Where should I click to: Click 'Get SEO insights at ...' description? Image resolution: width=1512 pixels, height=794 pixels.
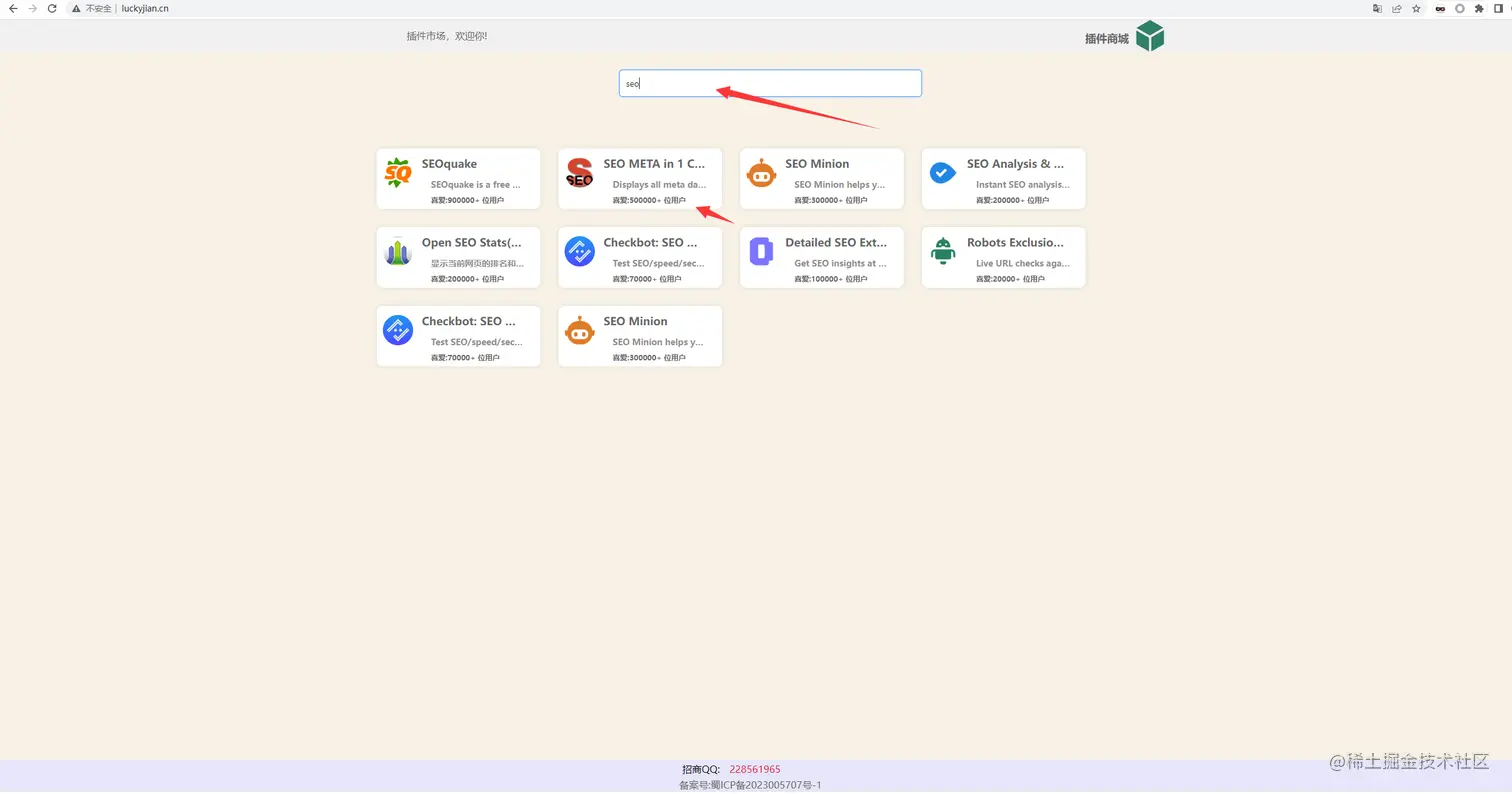point(841,264)
